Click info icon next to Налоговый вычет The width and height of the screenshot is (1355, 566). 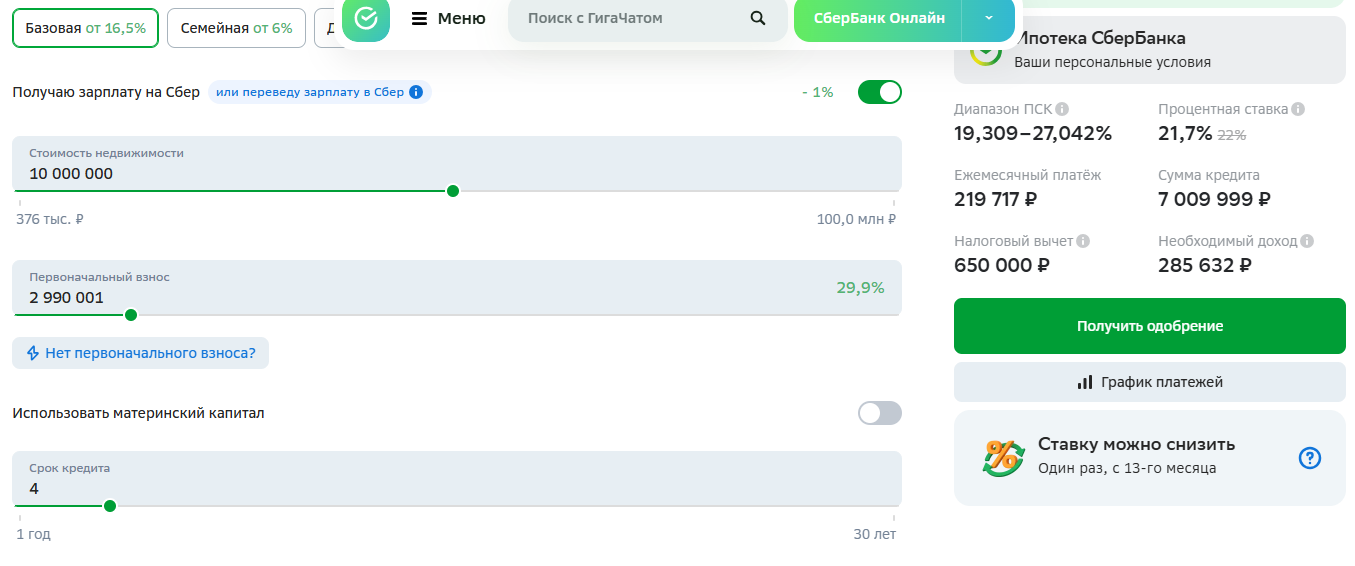point(1083,241)
